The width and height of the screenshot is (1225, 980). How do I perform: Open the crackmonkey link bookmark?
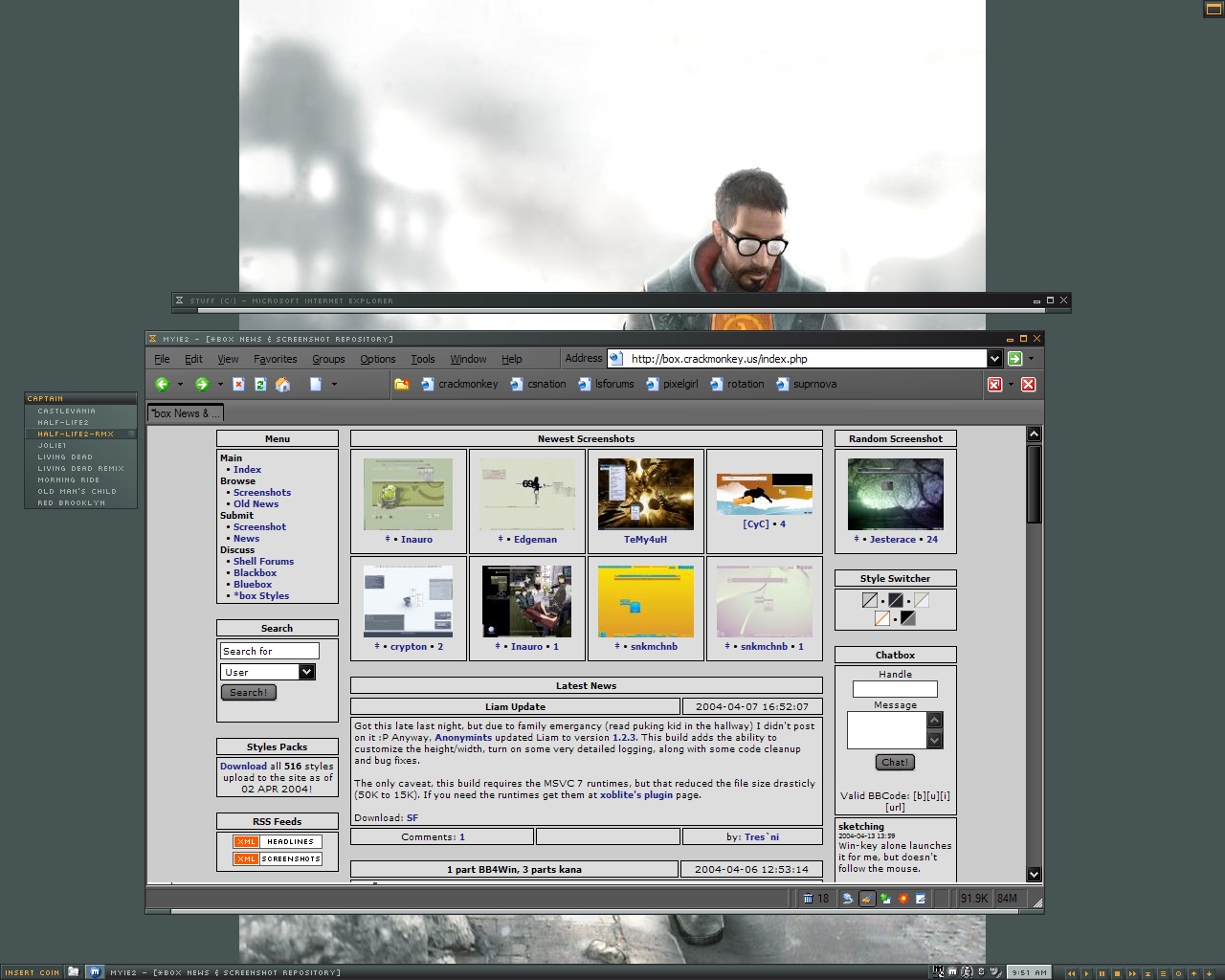[459, 384]
